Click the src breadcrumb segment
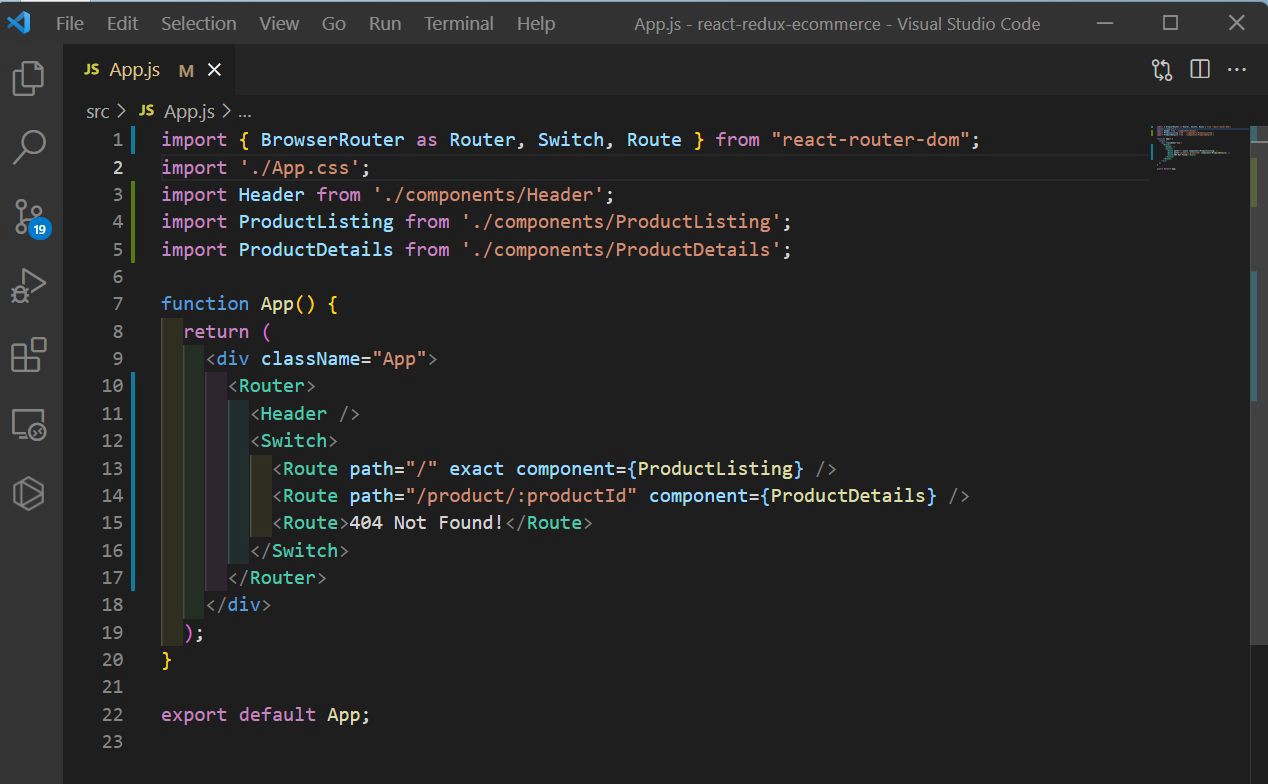The width and height of the screenshot is (1268, 784). coord(98,111)
